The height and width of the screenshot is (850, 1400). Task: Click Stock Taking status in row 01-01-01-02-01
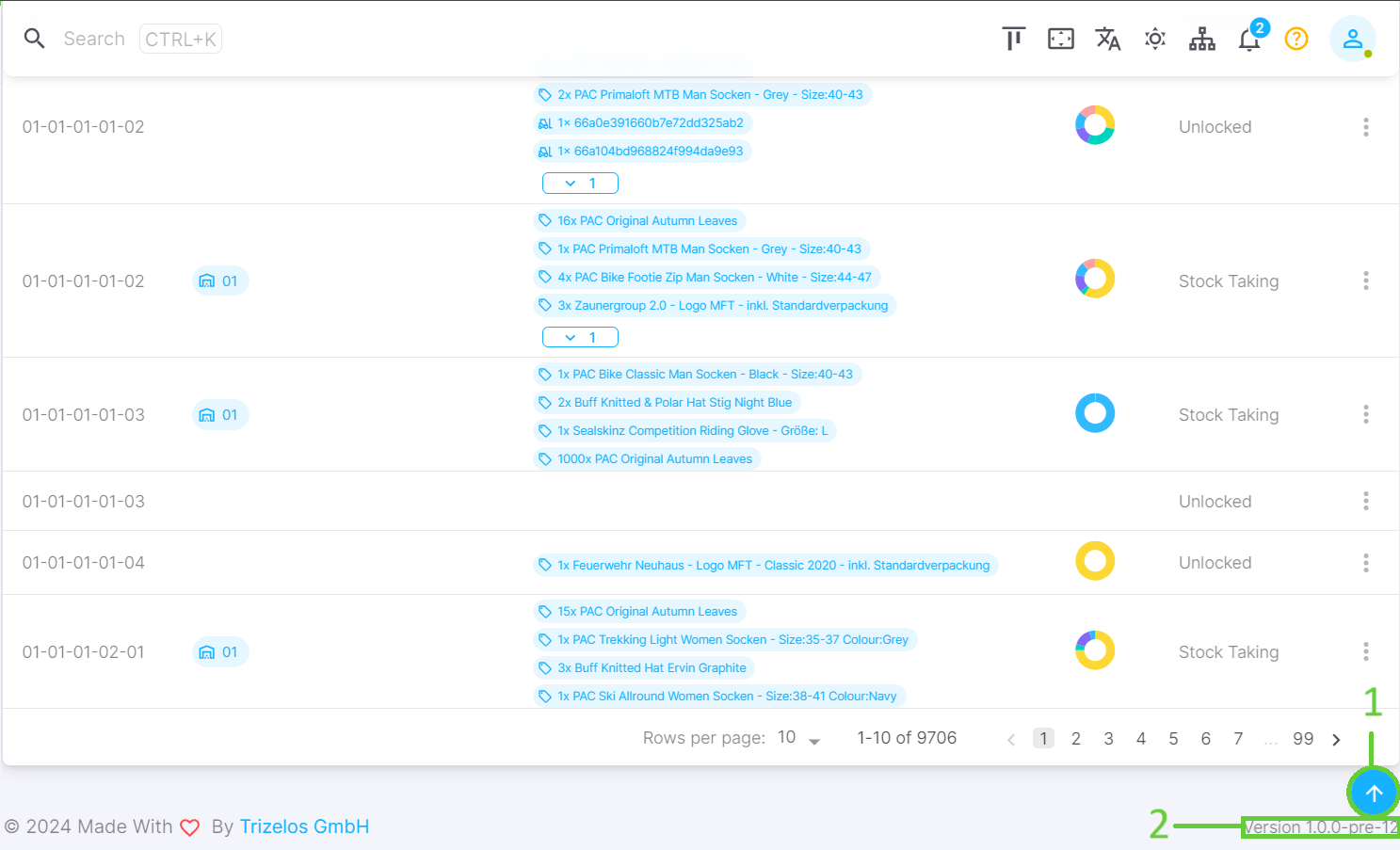[x=1229, y=651]
